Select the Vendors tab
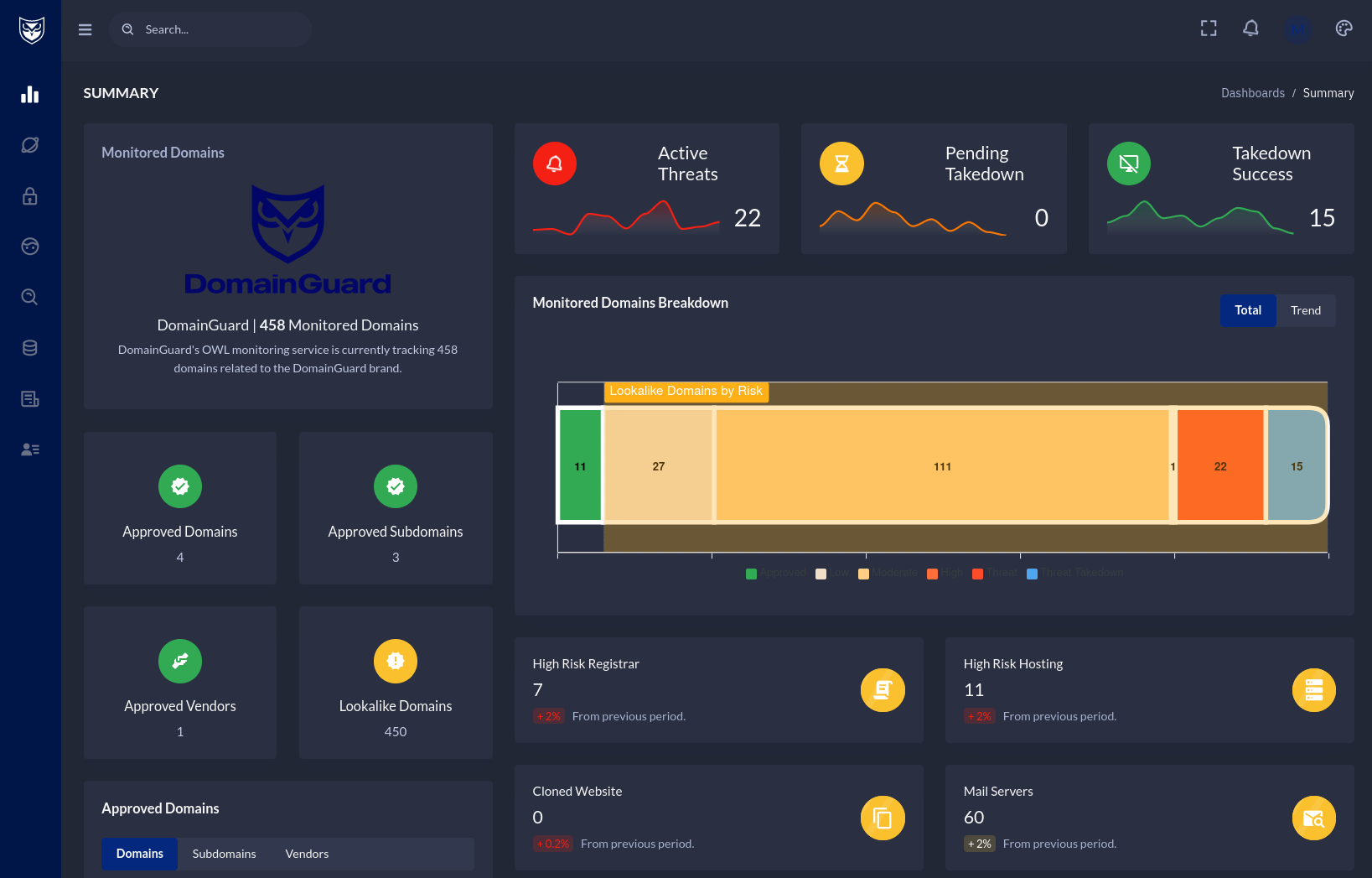The height and width of the screenshot is (878, 1372). click(307, 854)
